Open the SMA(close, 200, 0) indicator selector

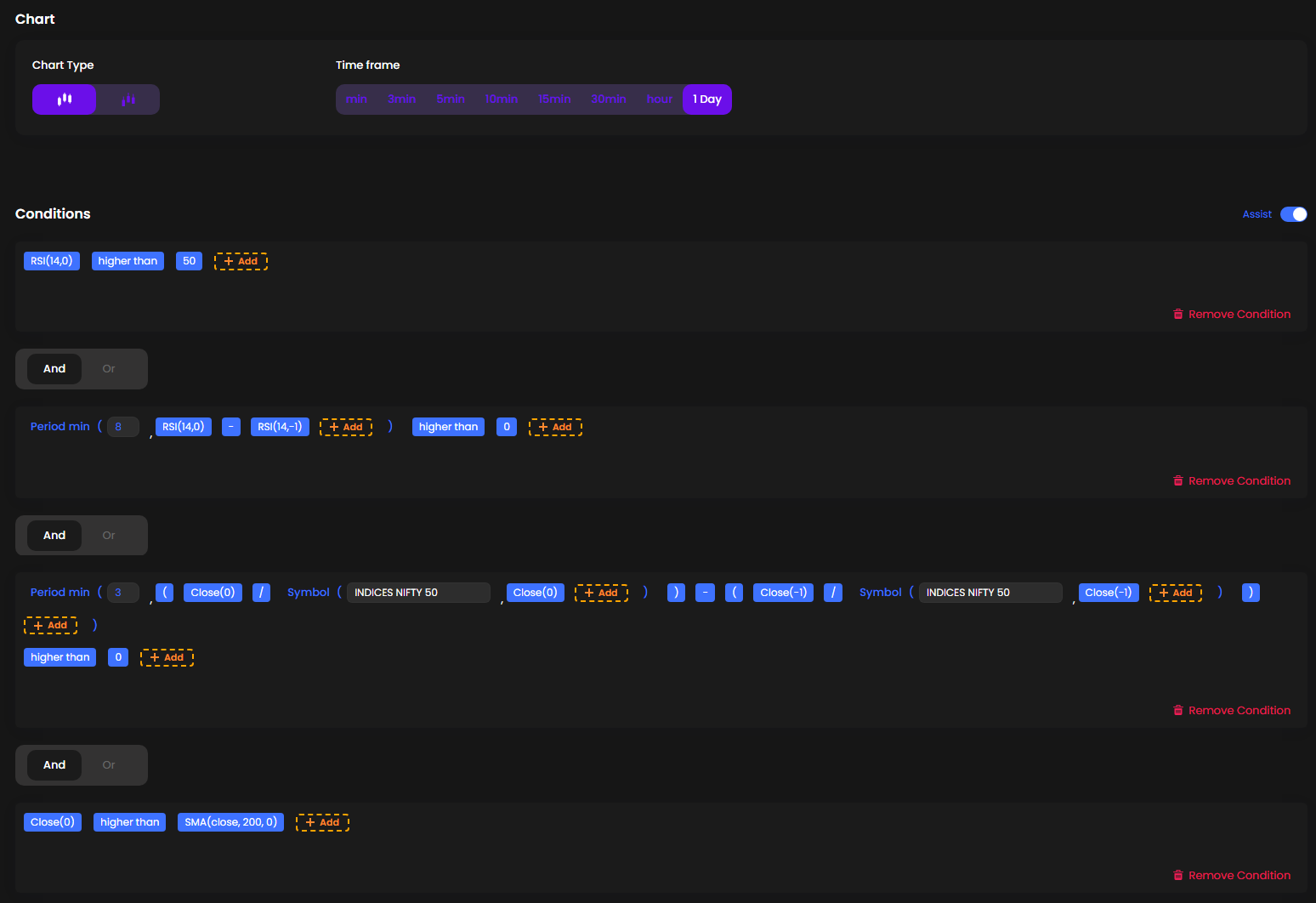(x=230, y=821)
